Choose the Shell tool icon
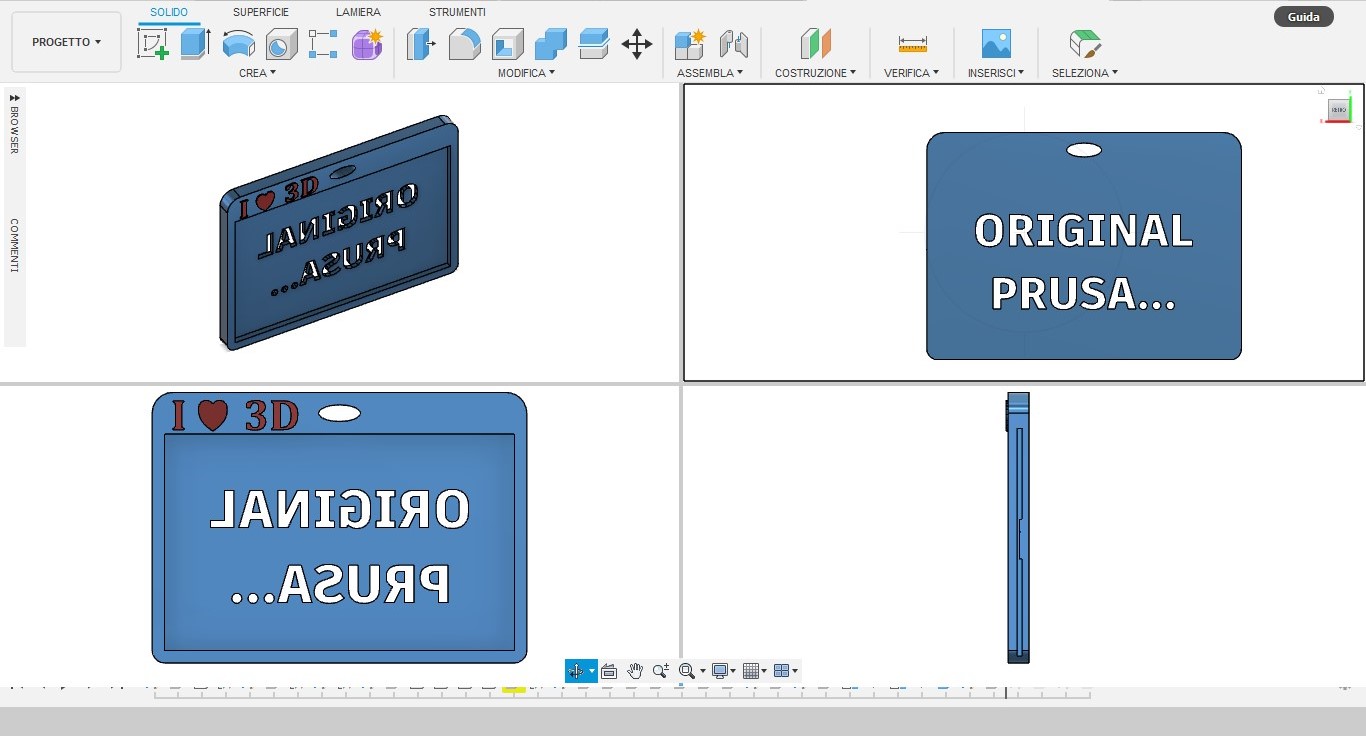1366x736 pixels. 508,44
